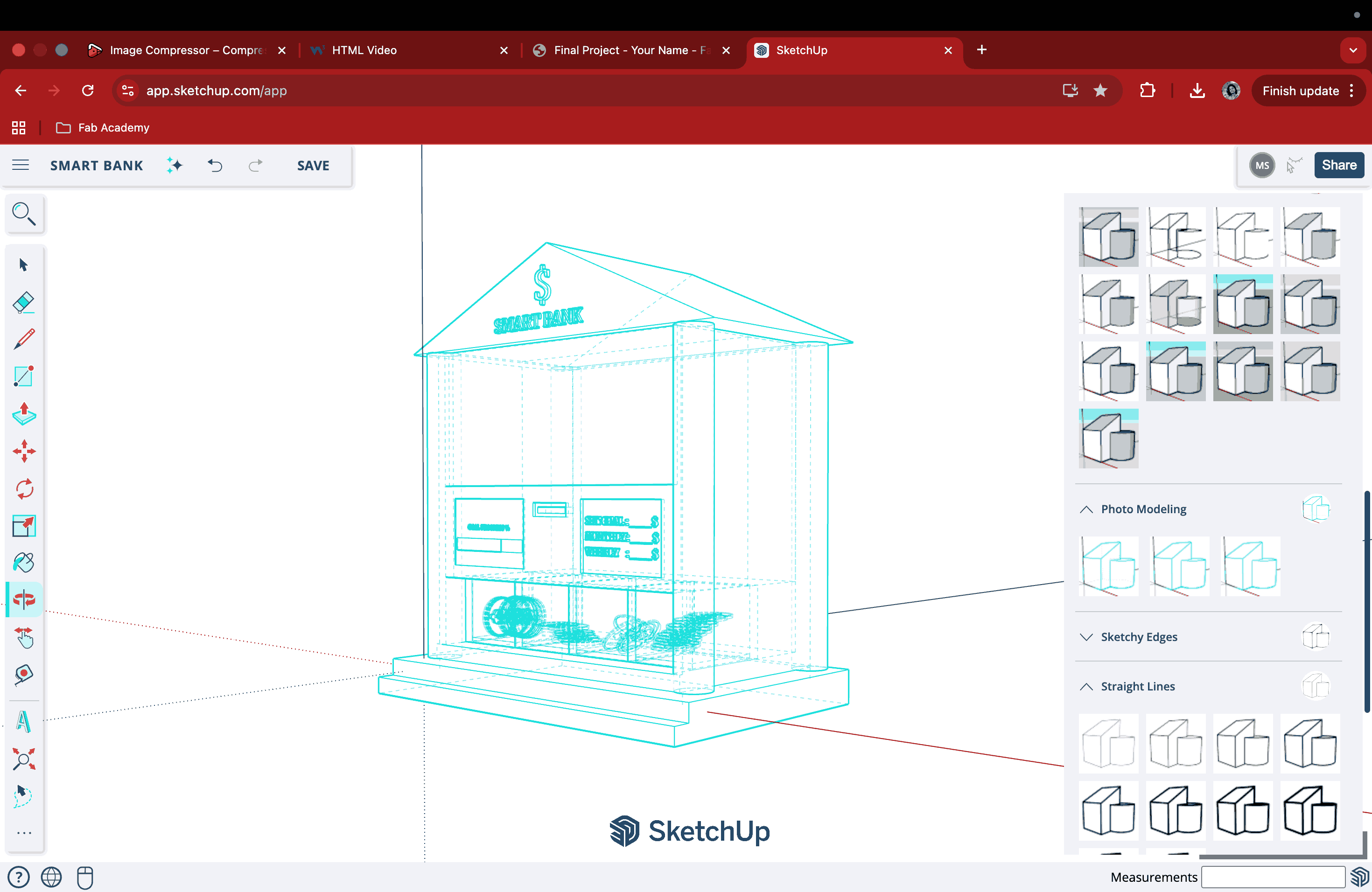Collapse the Photo Modeling section
The image size is (1372, 892).
(1086, 509)
